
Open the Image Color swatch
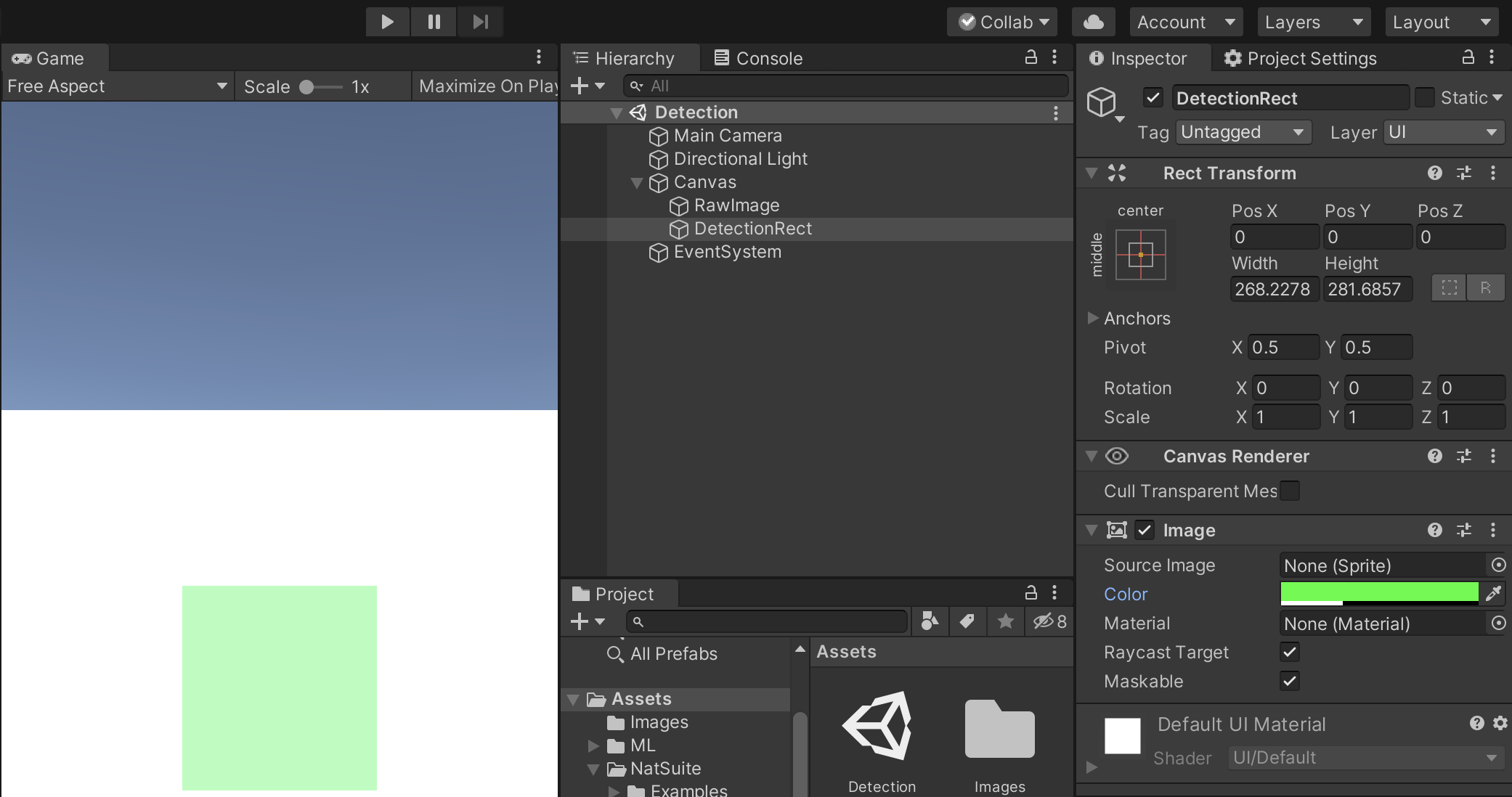click(x=1378, y=593)
